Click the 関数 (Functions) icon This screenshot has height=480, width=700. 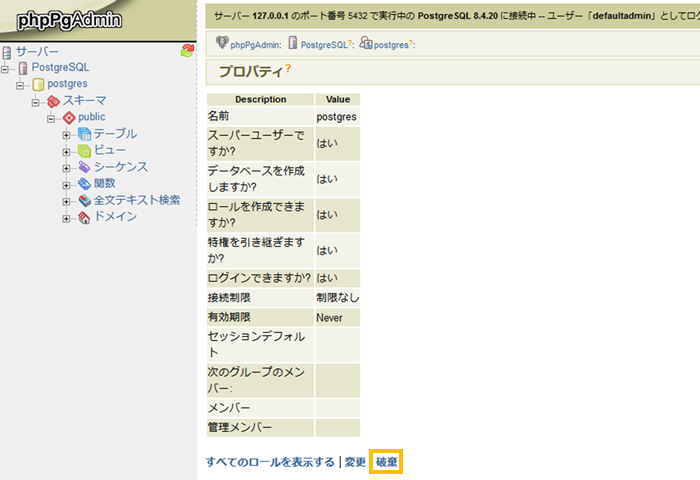click(x=84, y=183)
